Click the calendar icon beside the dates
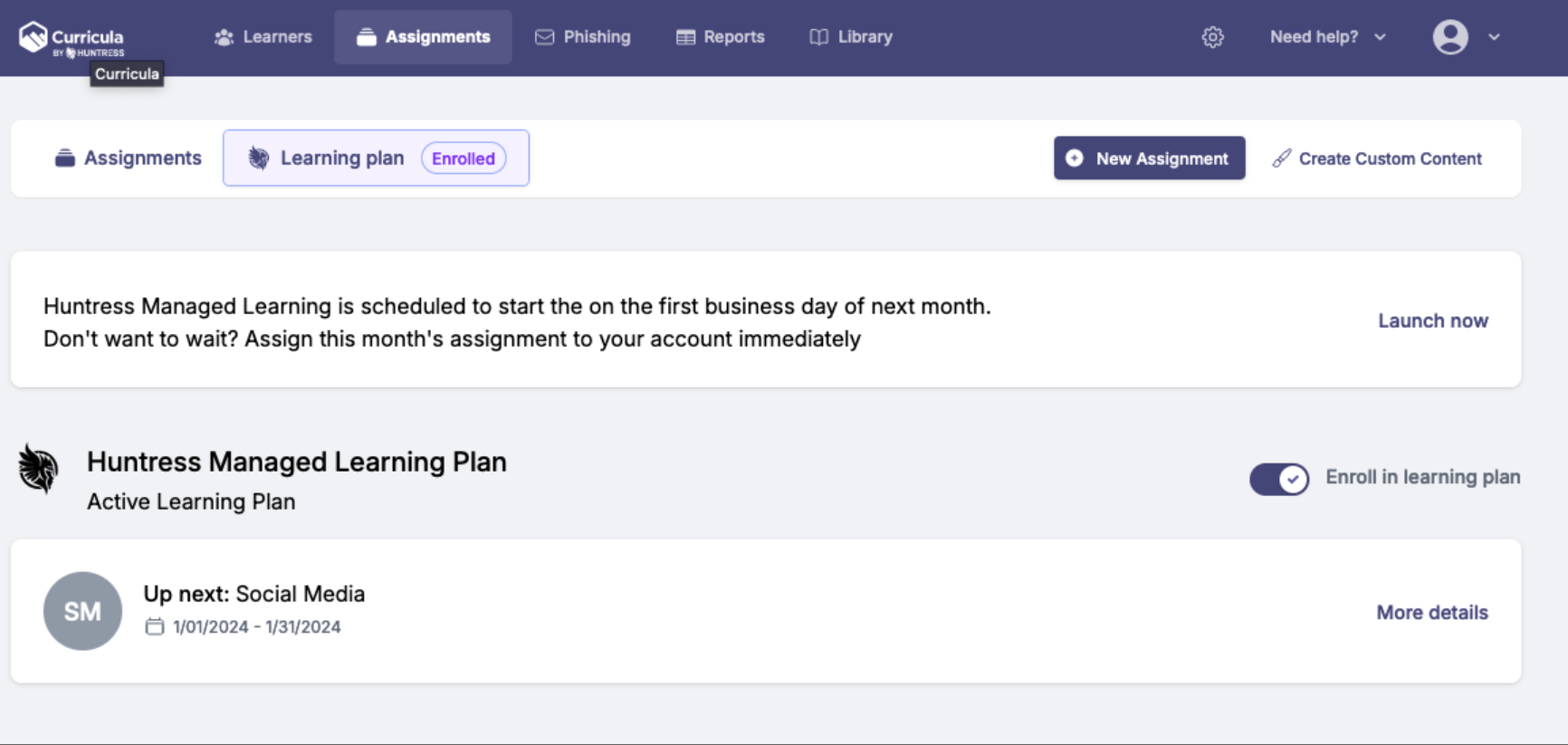 [155, 626]
